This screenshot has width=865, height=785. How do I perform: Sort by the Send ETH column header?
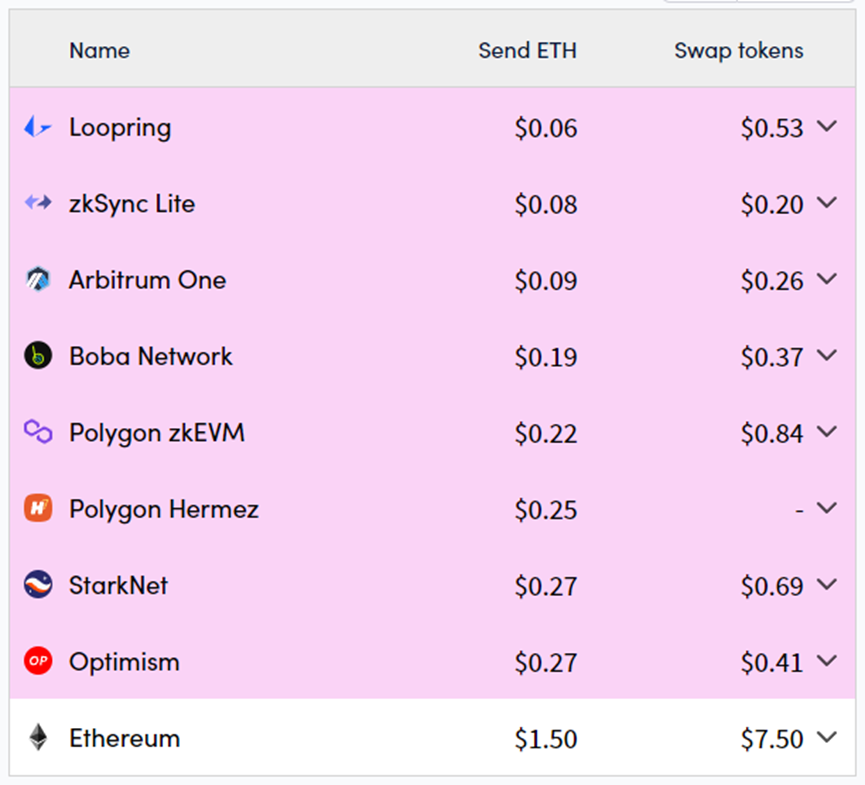527,50
